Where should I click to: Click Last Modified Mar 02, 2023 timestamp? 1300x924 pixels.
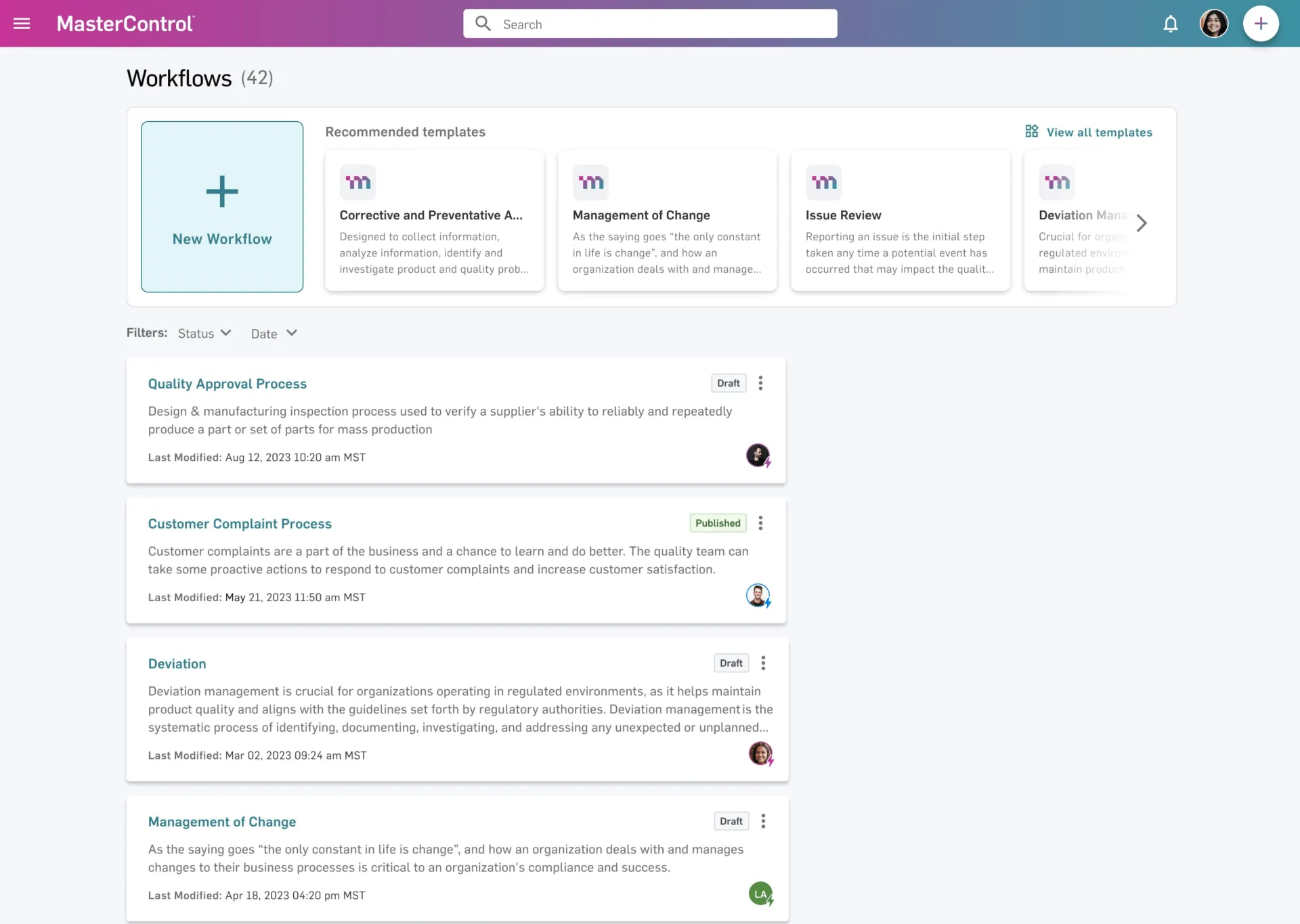point(257,755)
